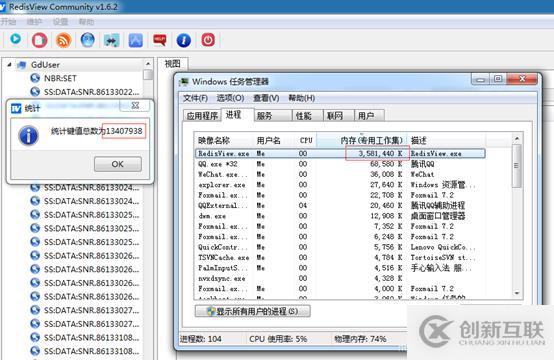Click the icon beside SS:DATA:SNR.86133022 key
This screenshot has height=360, width=554.
35,92
